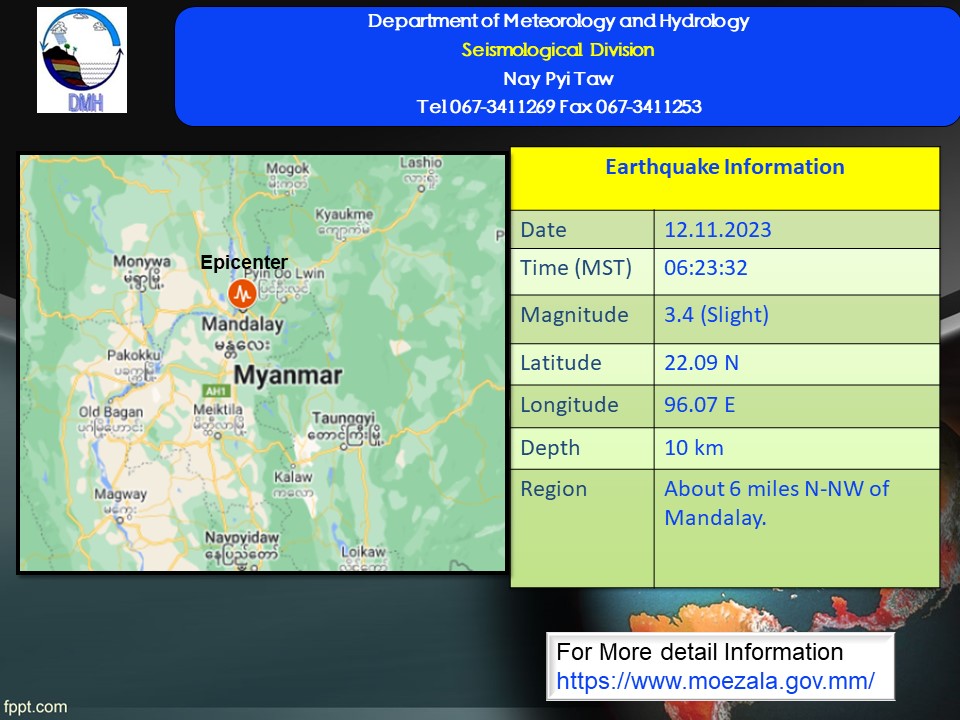This screenshot has height=720, width=960.
Task: Click Taunggyi label on the map
Action: pos(343,418)
